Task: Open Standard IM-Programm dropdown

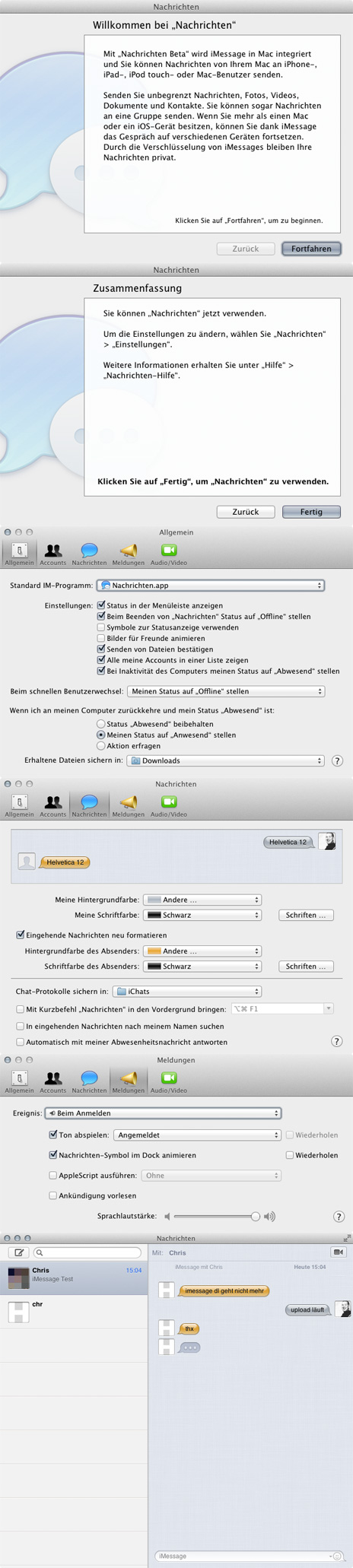Action: point(211,586)
